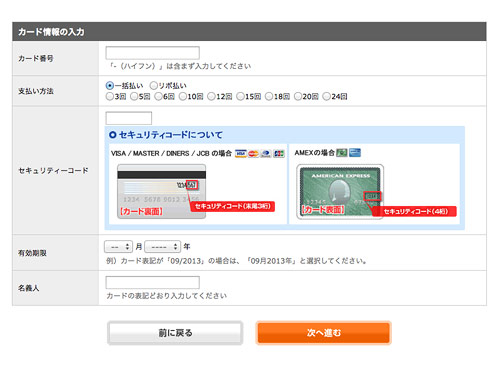This screenshot has width=500, height=375.
Task: Click the 支払い方法 row label
Action: coord(36,91)
